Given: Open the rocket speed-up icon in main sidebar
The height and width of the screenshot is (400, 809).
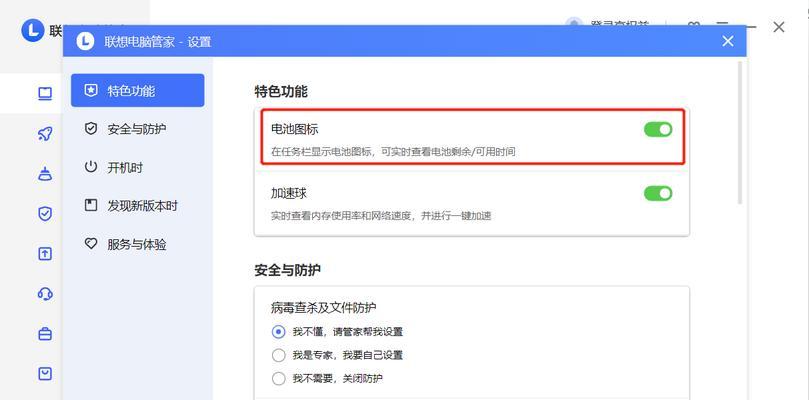Looking at the screenshot, I should (x=45, y=134).
